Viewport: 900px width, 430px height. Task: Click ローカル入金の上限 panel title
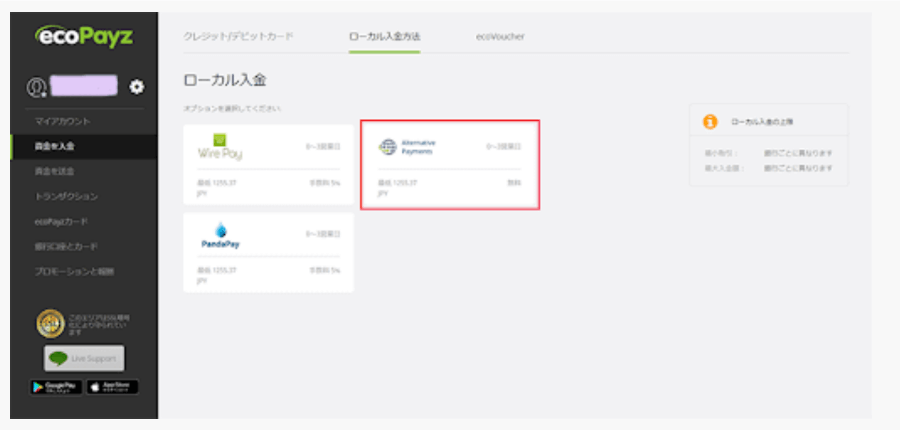[762, 122]
